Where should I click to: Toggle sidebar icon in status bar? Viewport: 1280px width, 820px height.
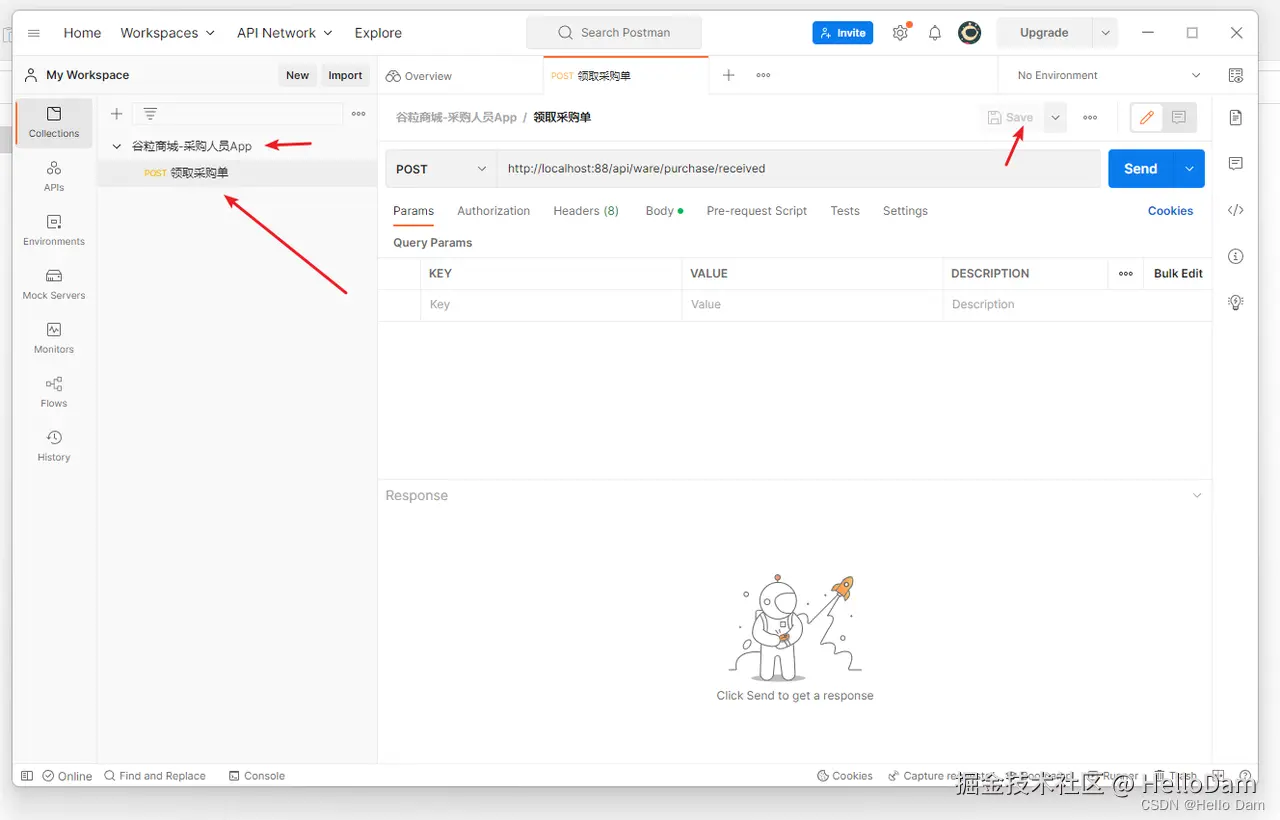pos(27,776)
